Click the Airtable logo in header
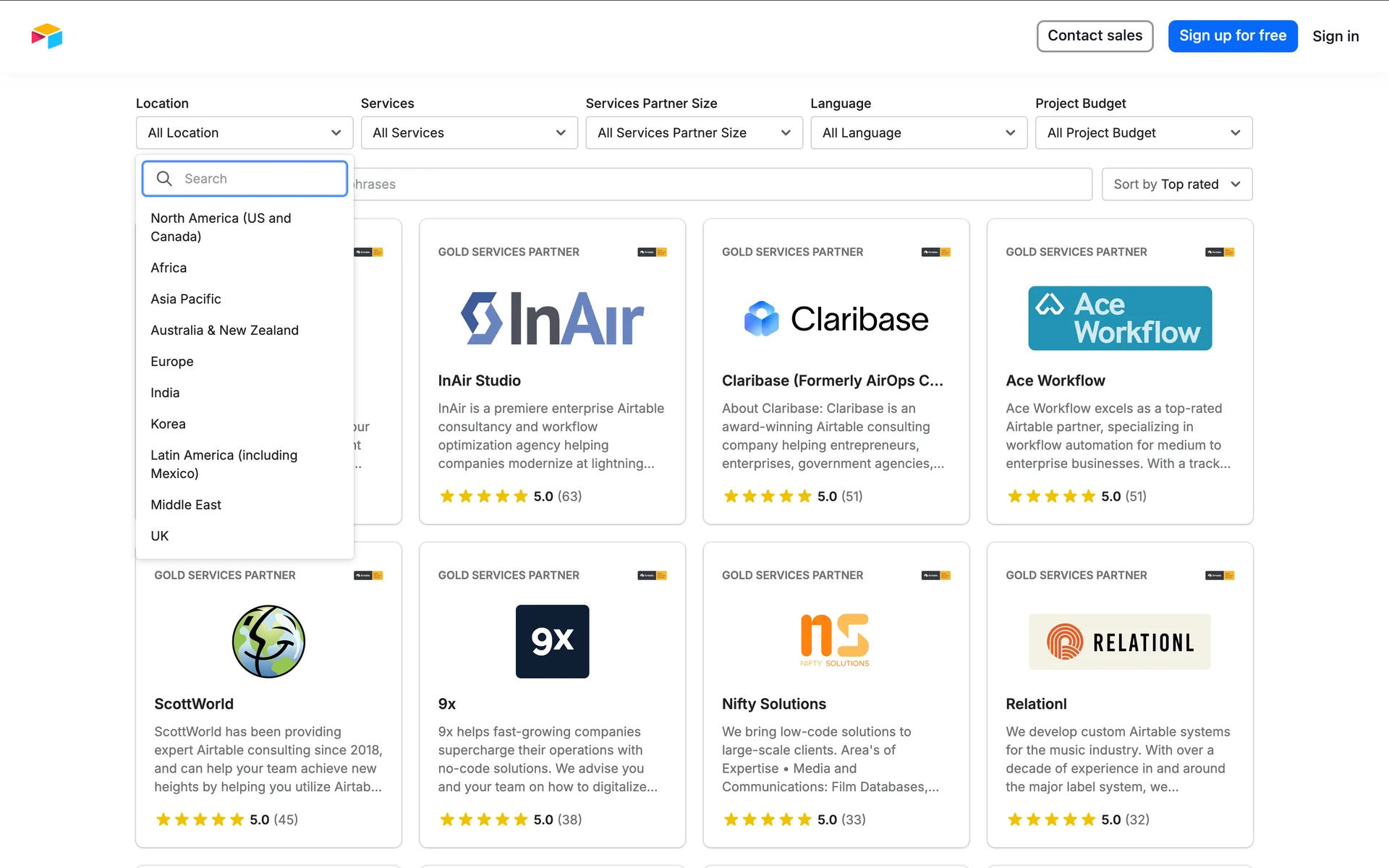 pyautogui.click(x=47, y=36)
